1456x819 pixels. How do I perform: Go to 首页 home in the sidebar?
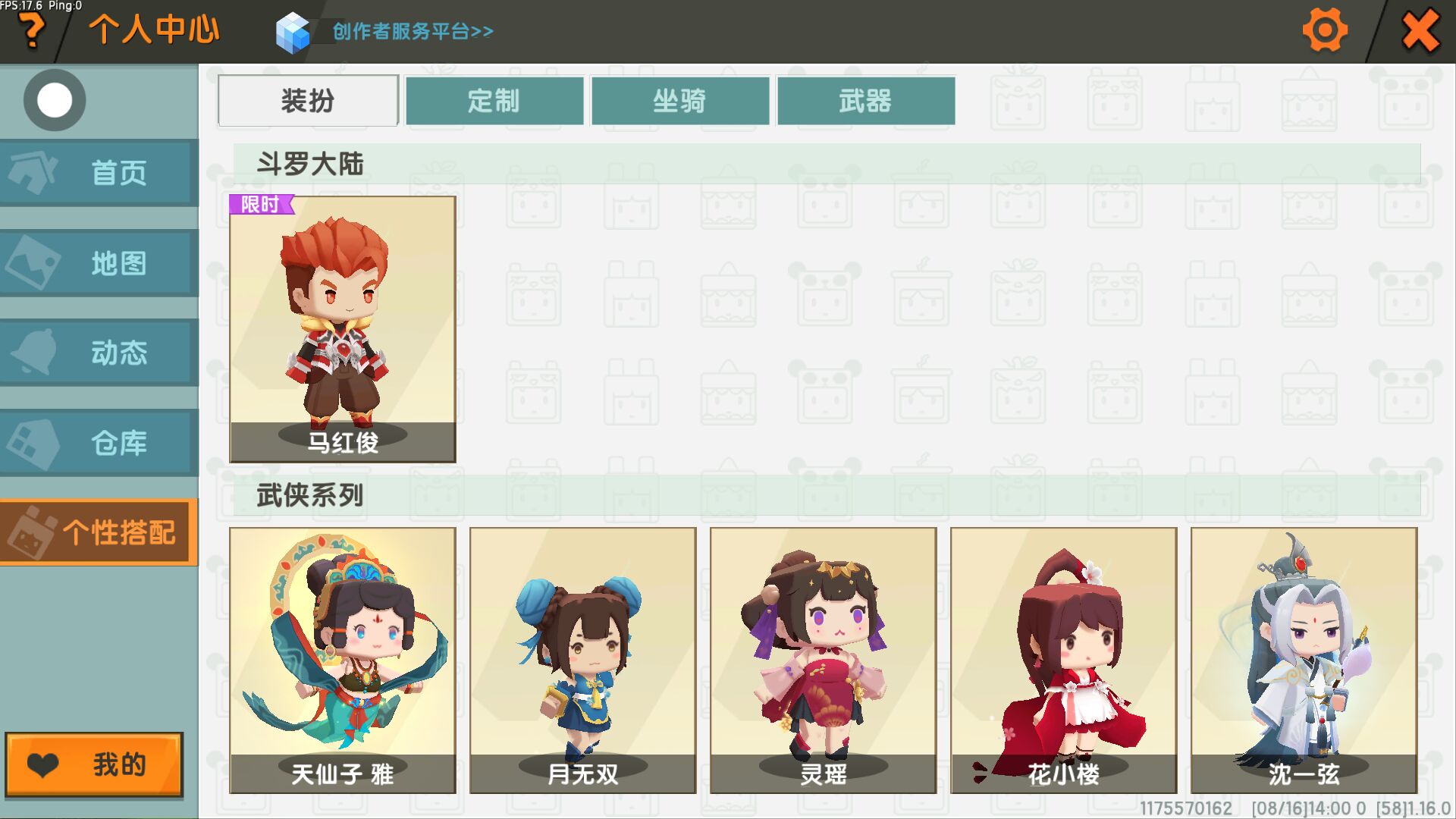(99, 173)
